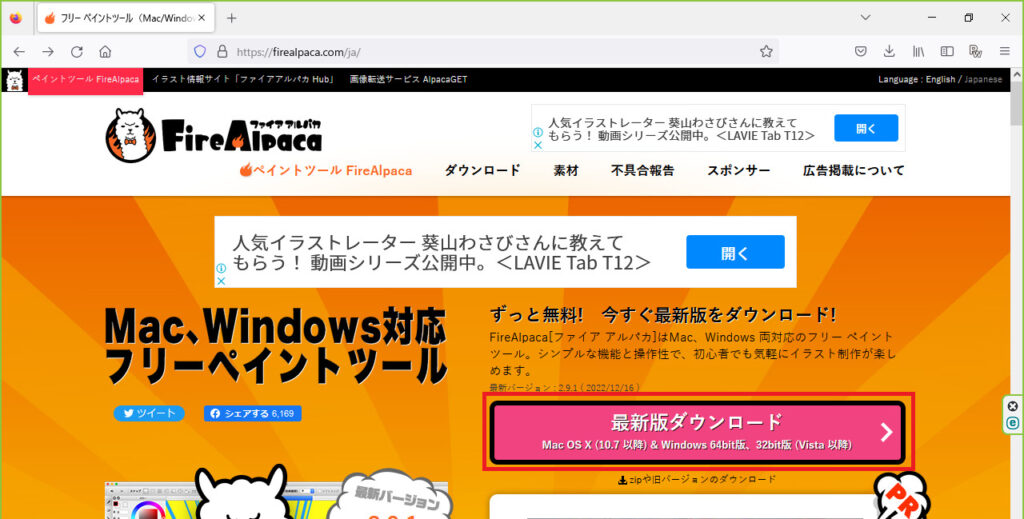Open the 素材 menu item
This screenshot has width=1024, height=519.
[x=566, y=170]
